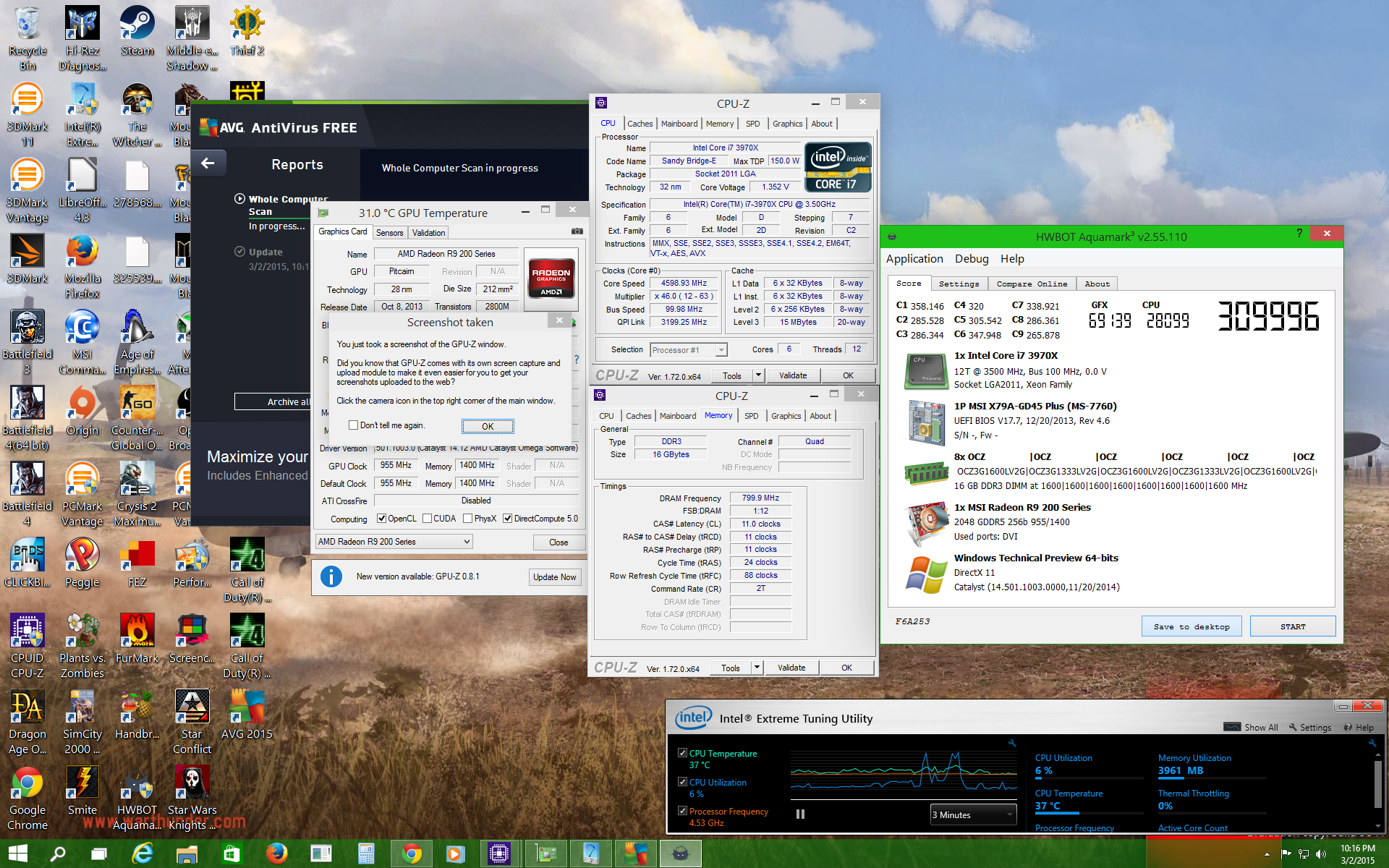Open the Settings tab in HWBOT Aquamark
This screenshot has height=868, width=1389.
coord(959,284)
